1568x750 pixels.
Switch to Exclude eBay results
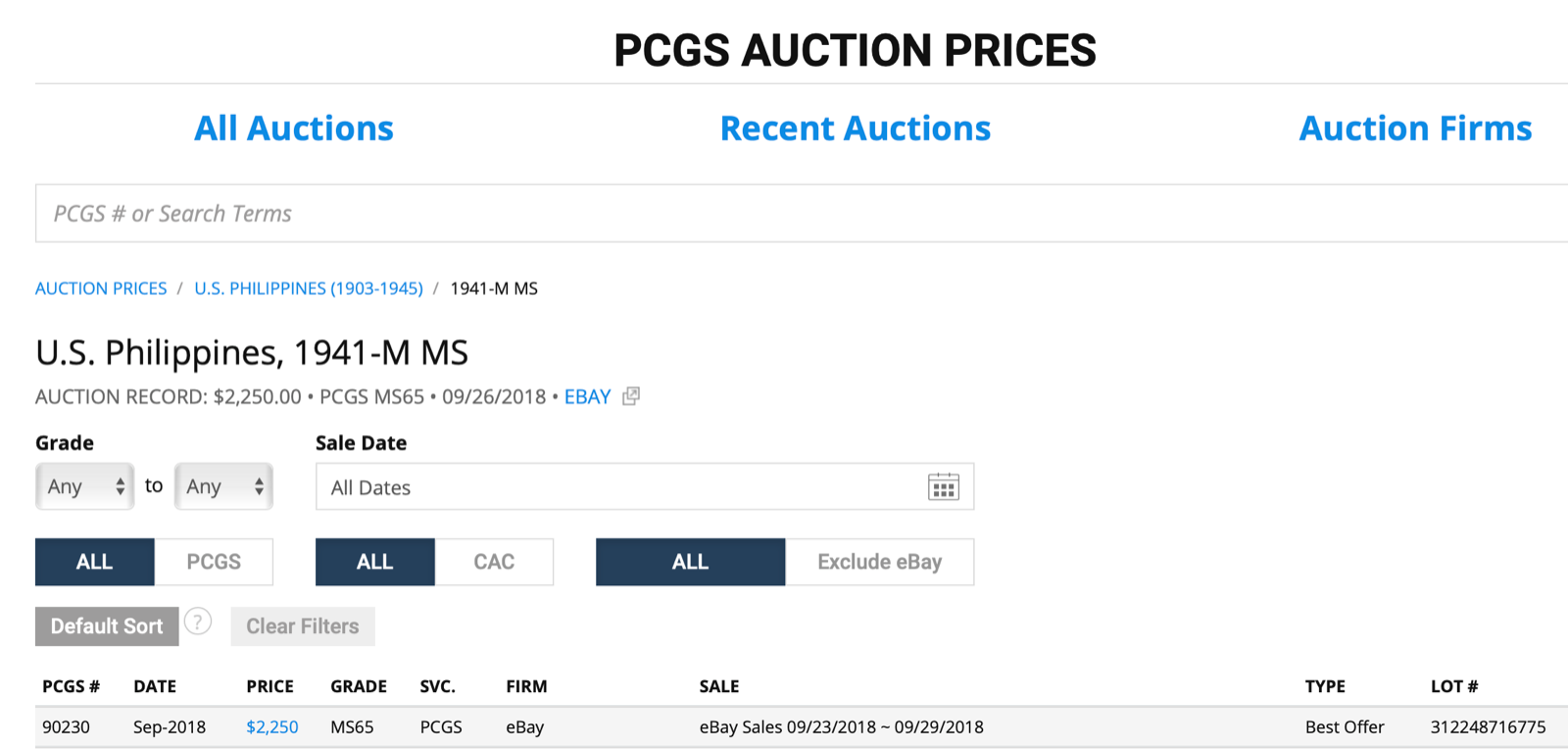[x=878, y=562]
